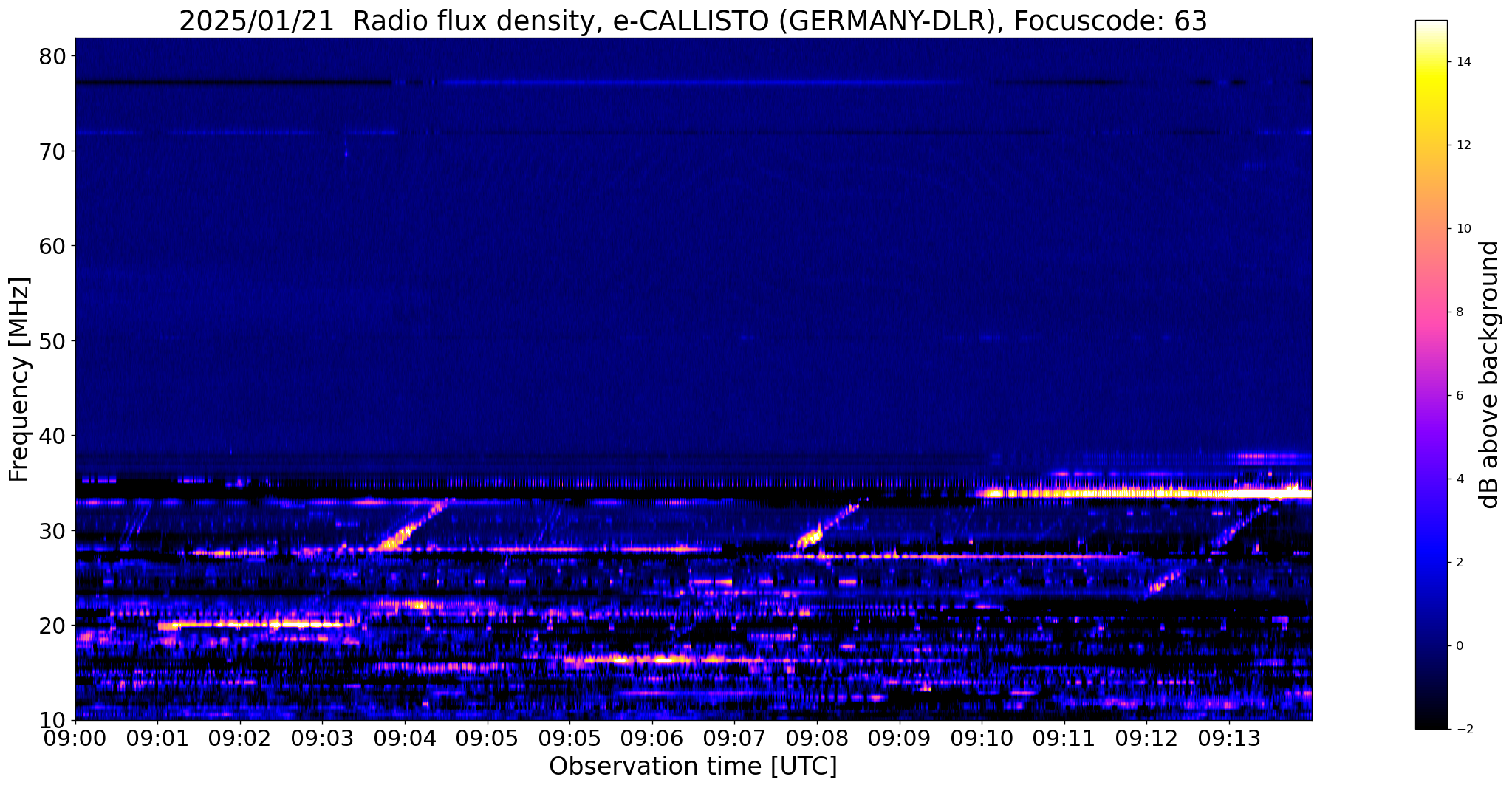Click the 09:13 time tick label
The image size is (1512, 788).
[x=1228, y=739]
